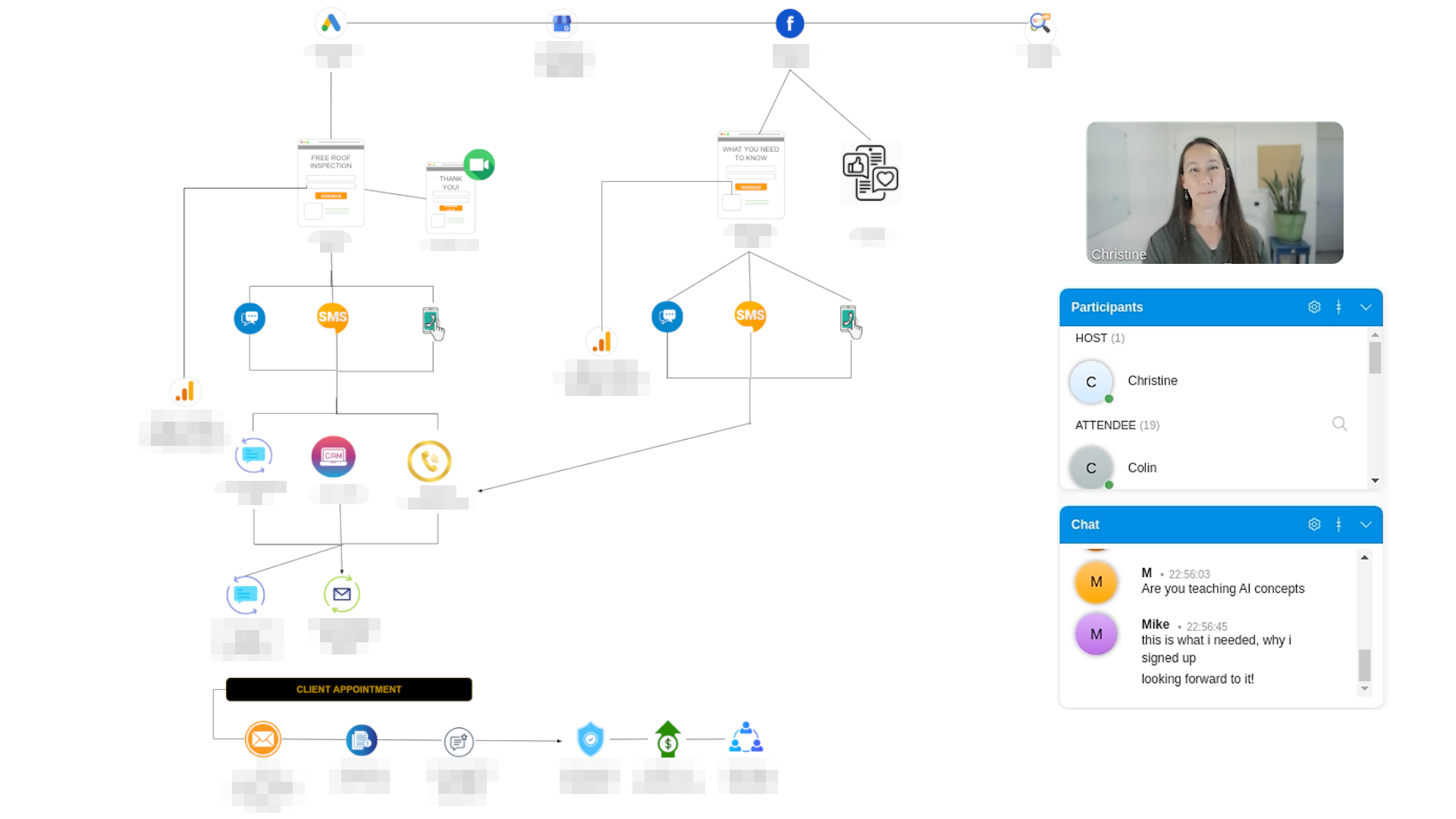Click the Facebook icon in the flowchart

[789, 24]
